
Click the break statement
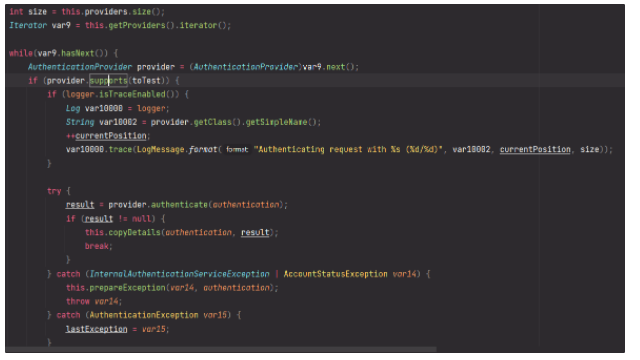[x=97, y=246]
